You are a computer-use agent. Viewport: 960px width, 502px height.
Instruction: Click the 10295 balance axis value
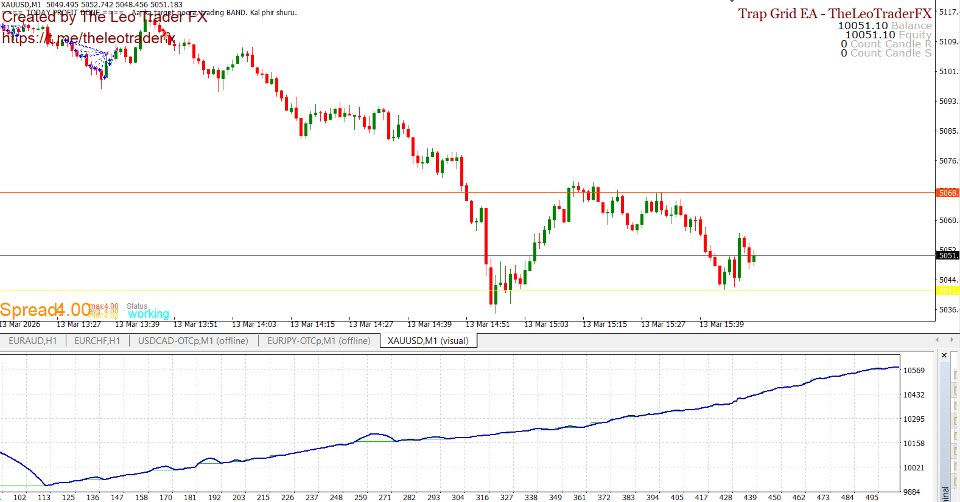[x=914, y=419]
